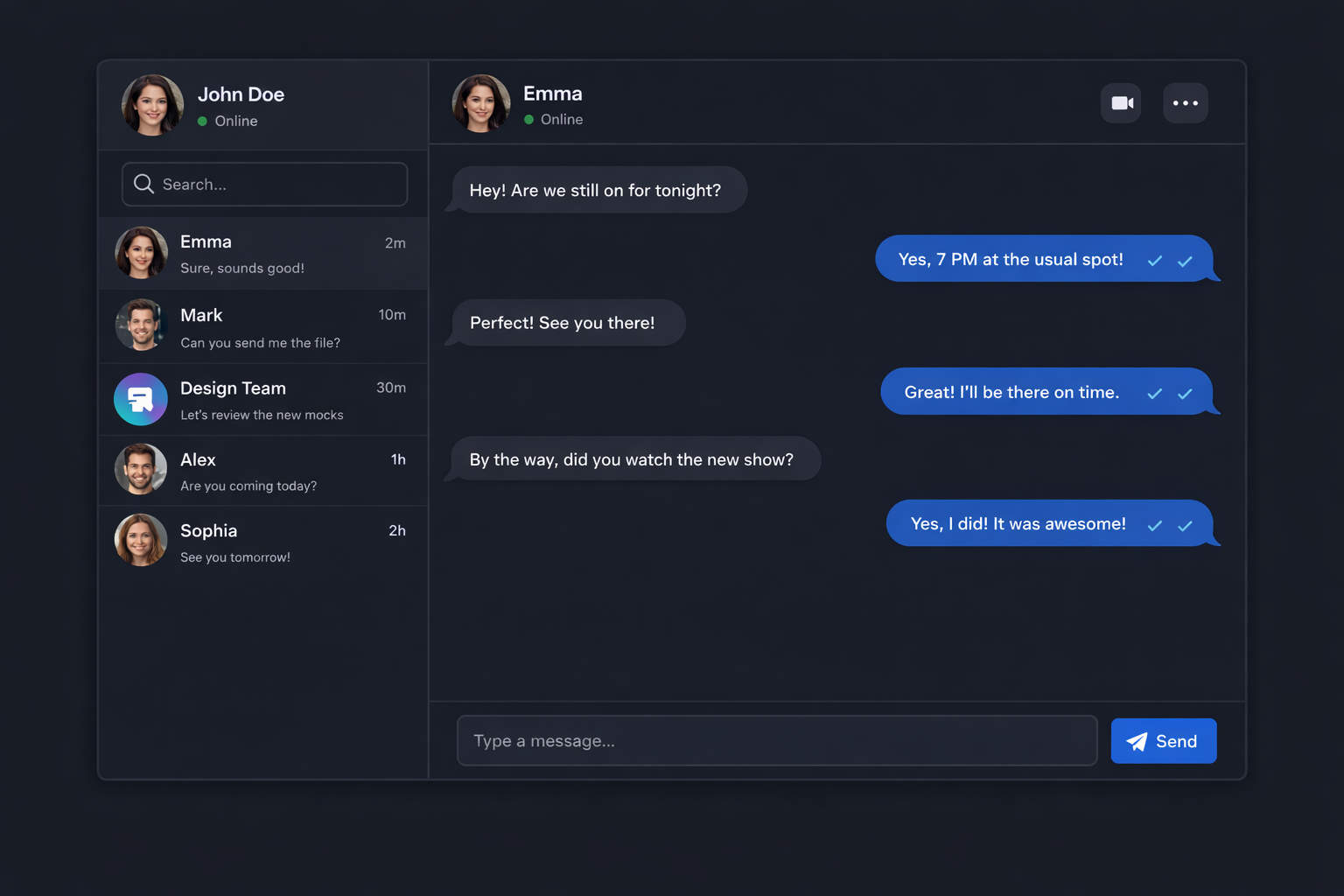Start a video call with Emma
1344x896 pixels.
pyautogui.click(x=1121, y=103)
